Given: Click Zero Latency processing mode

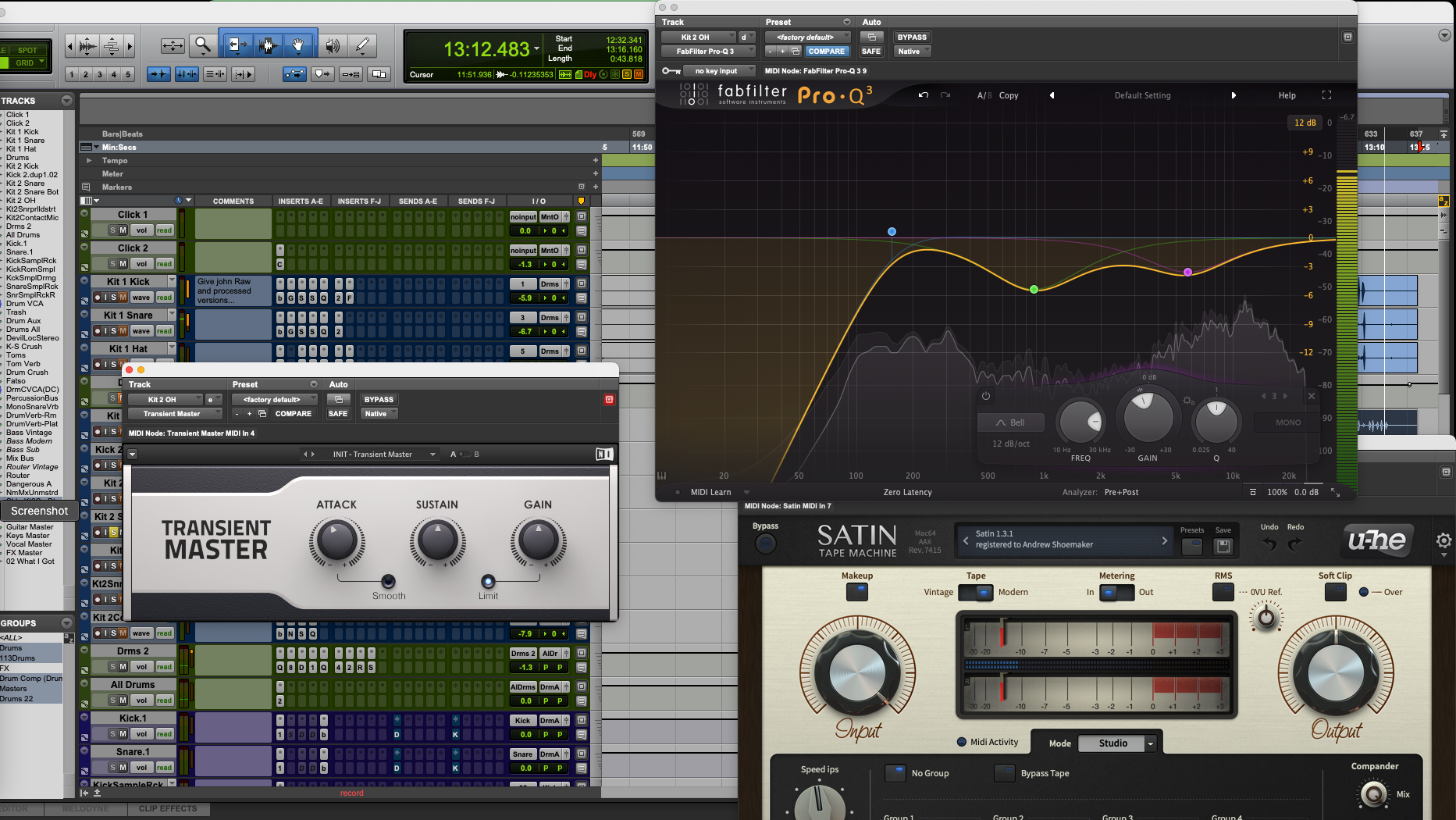Looking at the screenshot, I should [907, 492].
